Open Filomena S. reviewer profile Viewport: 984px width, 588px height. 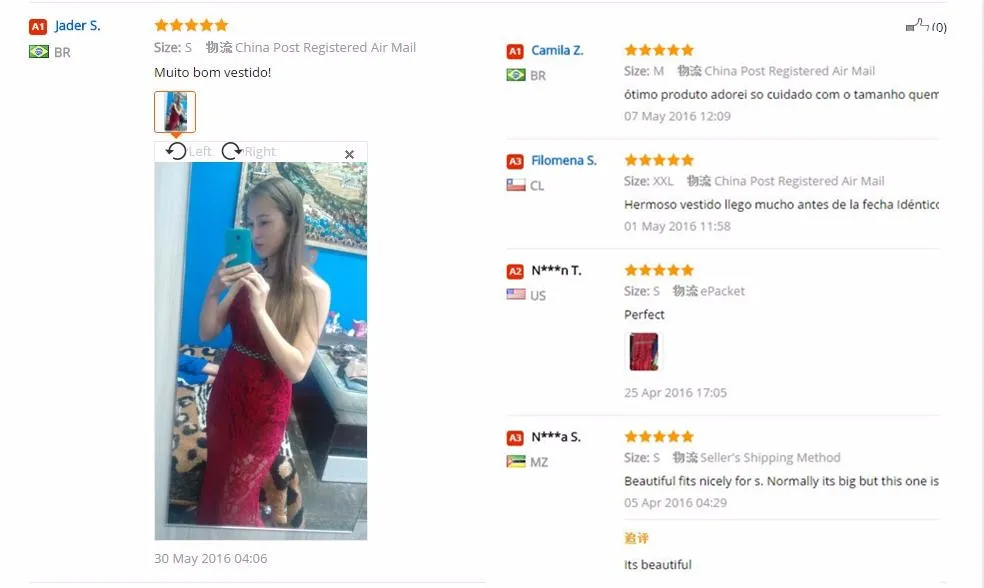pyautogui.click(x=564, y=161)
